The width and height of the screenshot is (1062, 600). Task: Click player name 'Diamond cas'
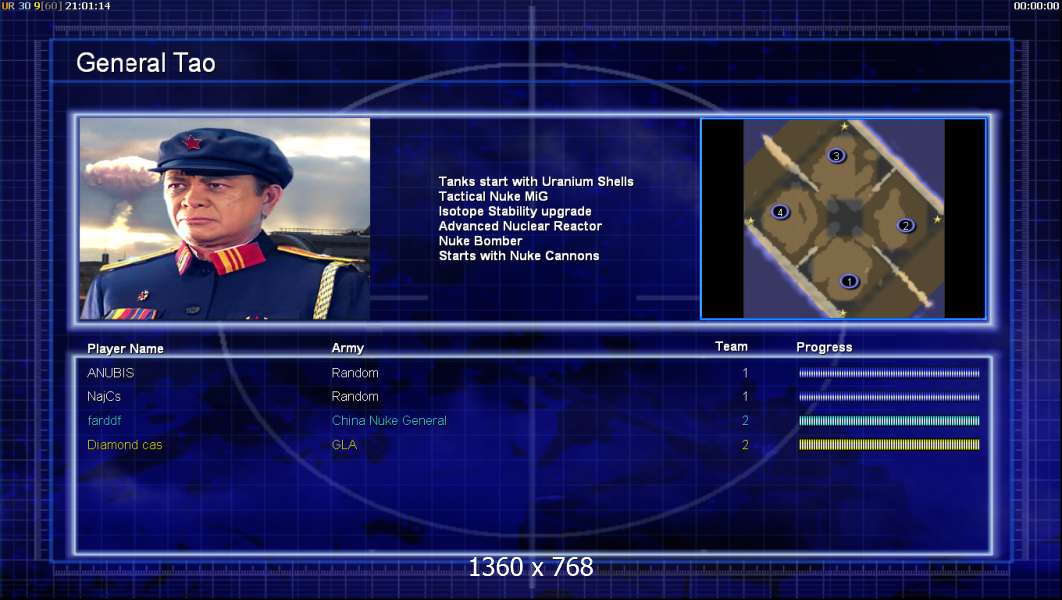coord(125,445)
